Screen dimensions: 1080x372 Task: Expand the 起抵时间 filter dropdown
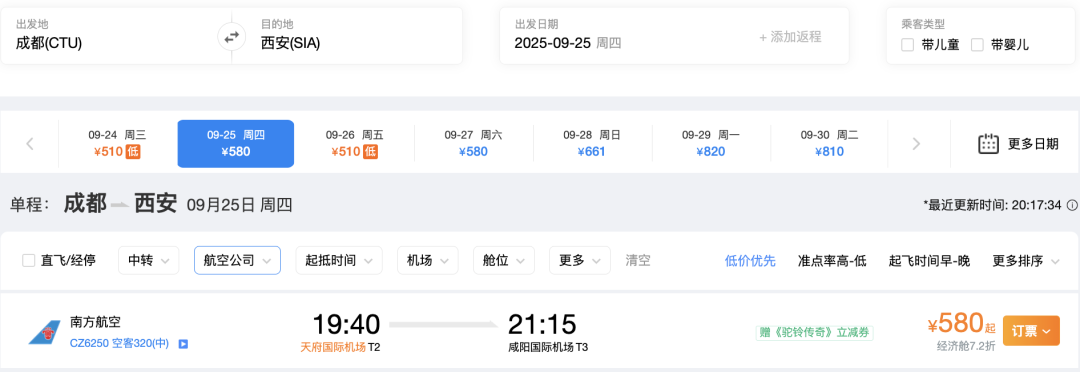point(339,260)
